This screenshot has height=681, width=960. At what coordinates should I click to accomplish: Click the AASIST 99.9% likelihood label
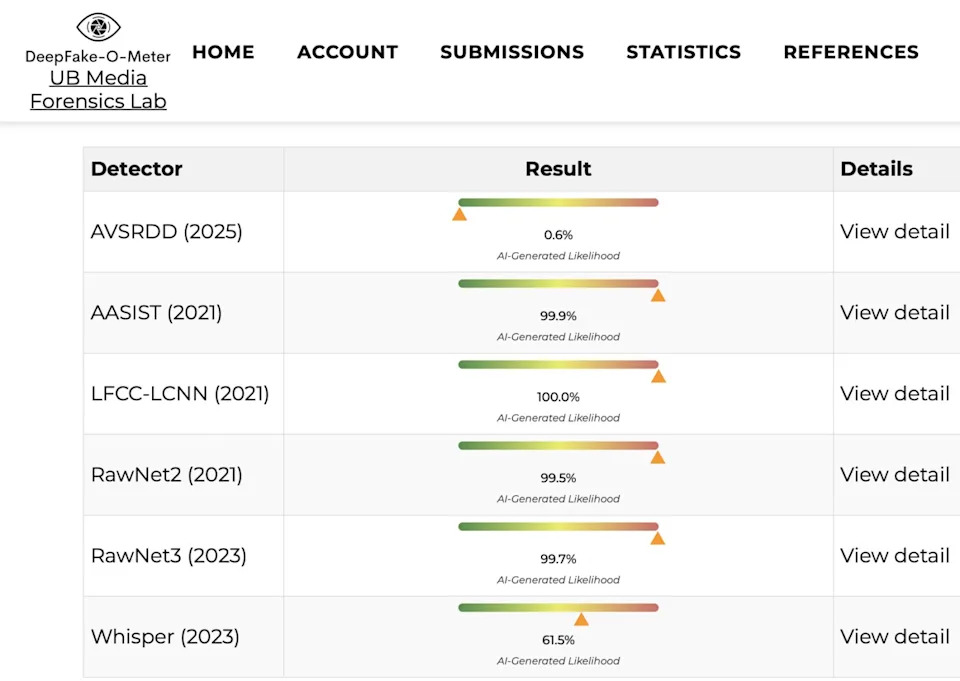point(557,316)
